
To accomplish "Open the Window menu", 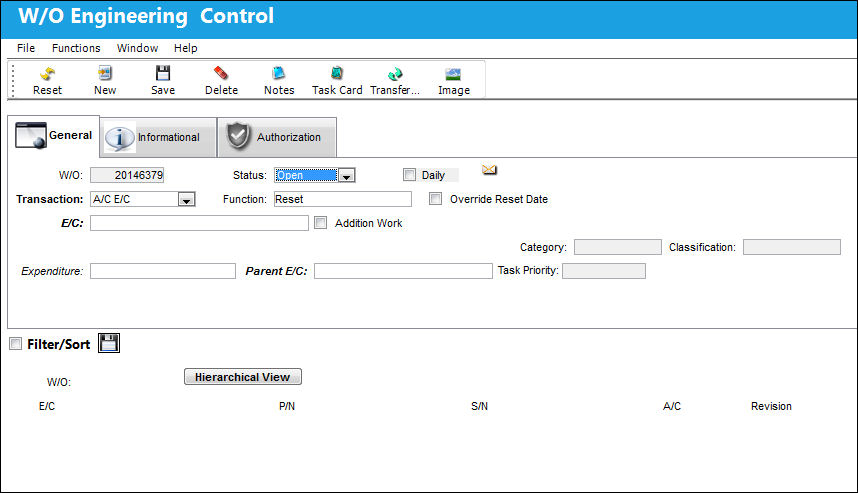I will pyautogui.click(x=137, y=48).
